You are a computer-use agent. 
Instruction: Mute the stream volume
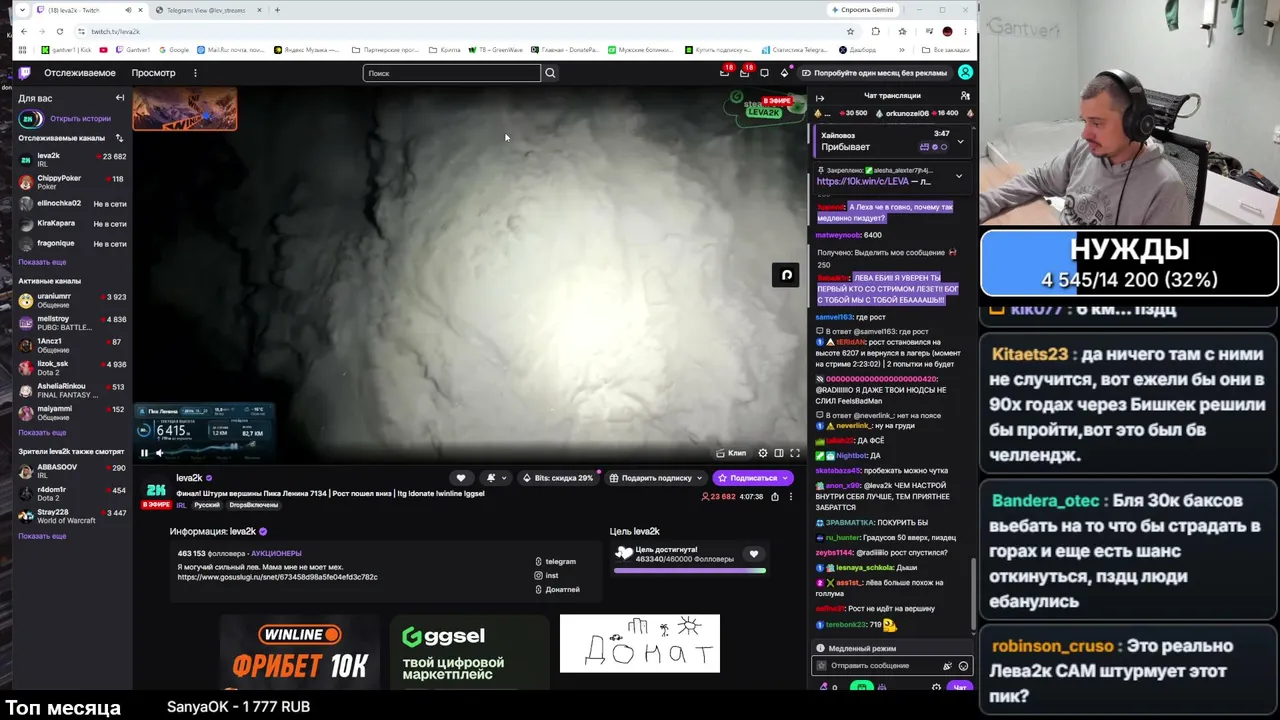click(x=159, y=453)
